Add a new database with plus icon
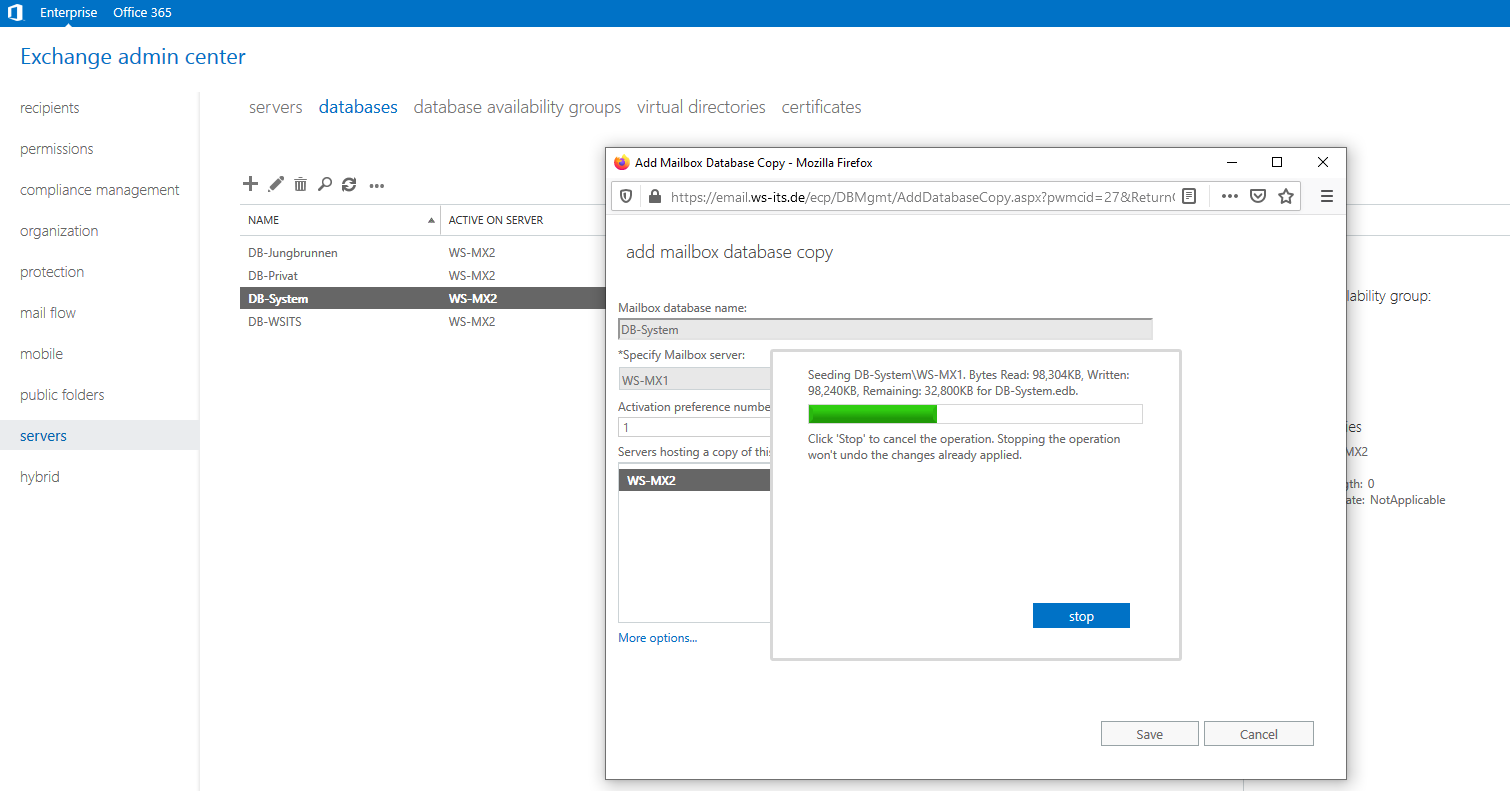Image resolution: width=1510 pixels, height=791 pixels. coord(251,184)
